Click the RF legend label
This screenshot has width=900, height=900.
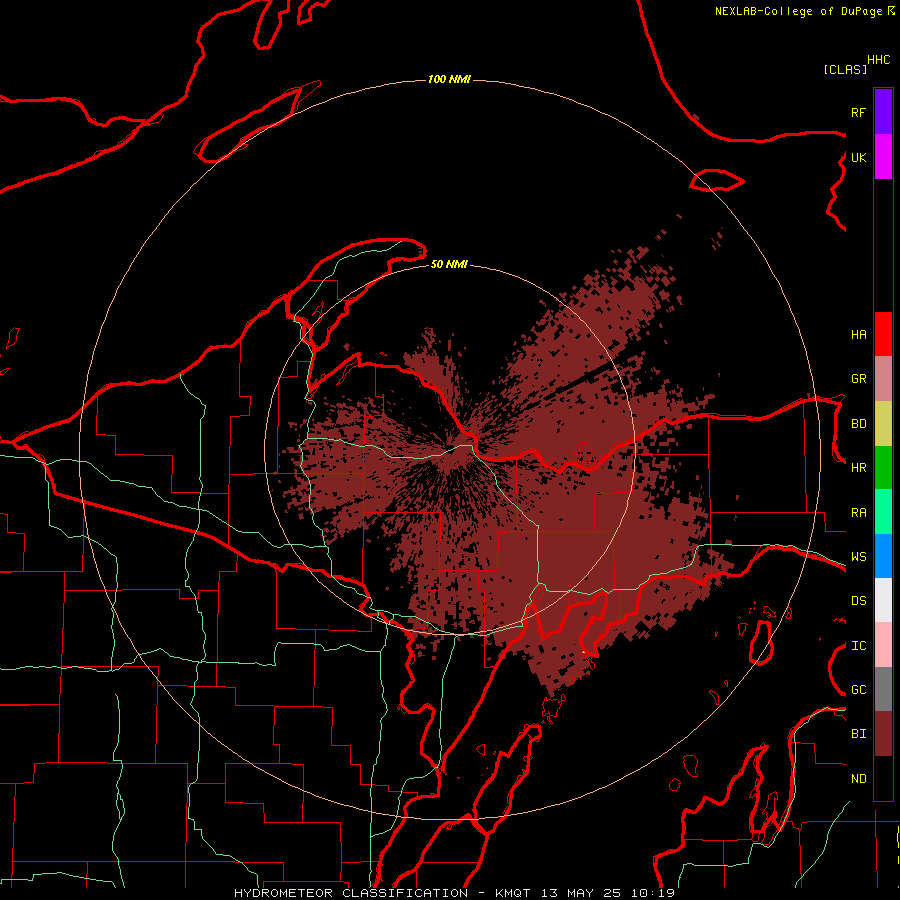pos(858,112)
